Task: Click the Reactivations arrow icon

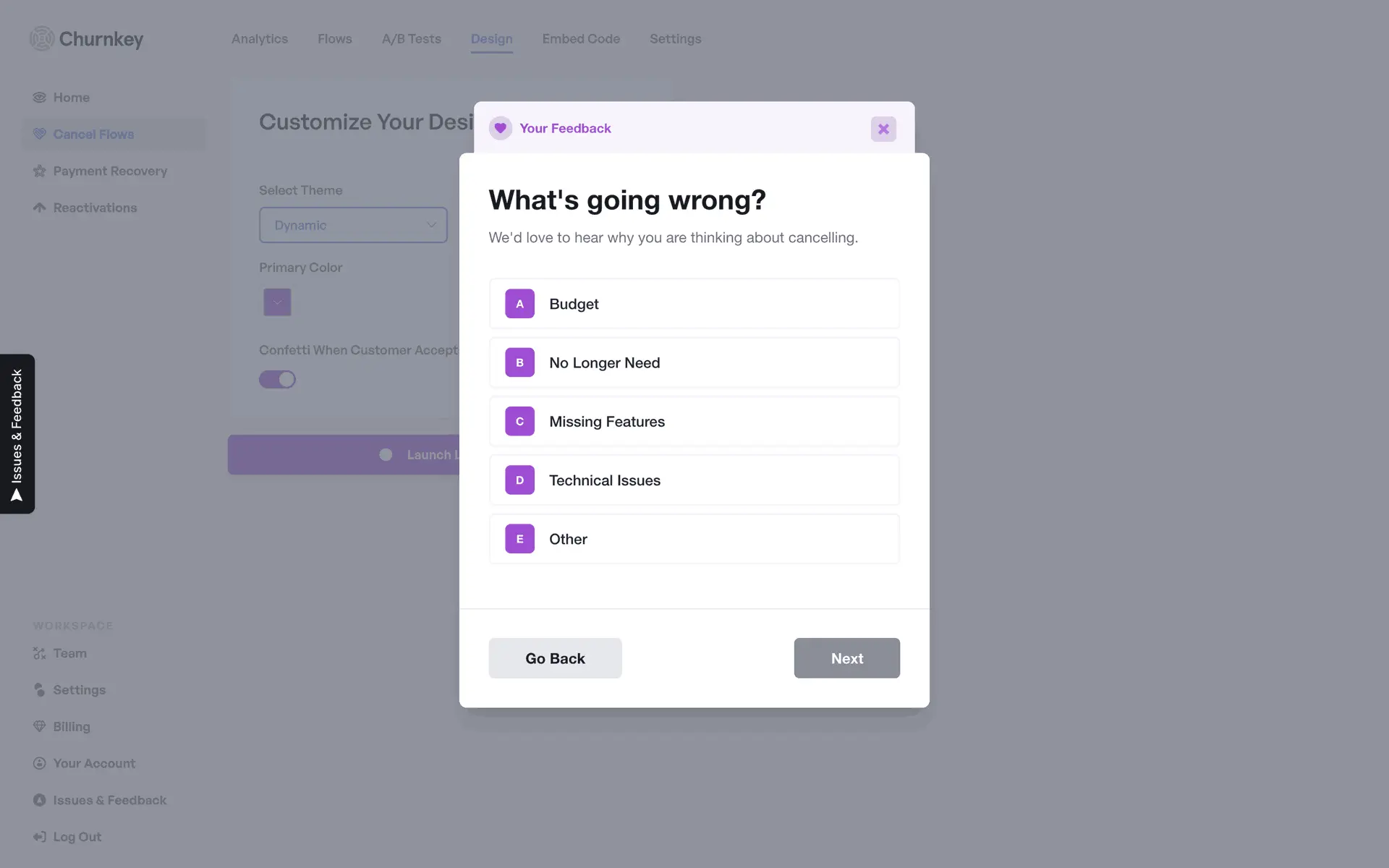Action: (40, 208)
